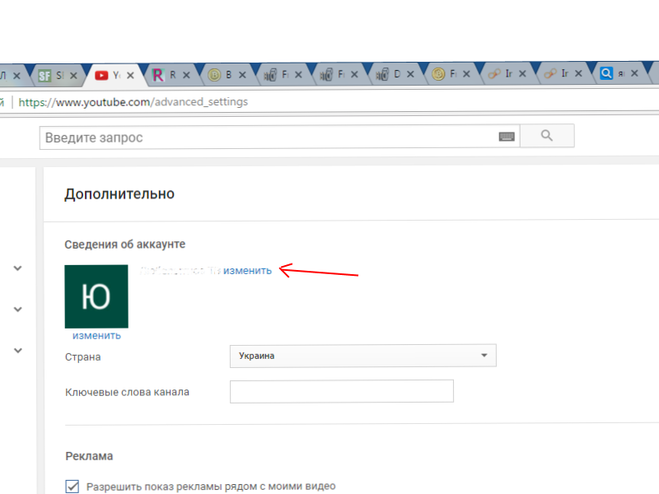Click the magnifier search button
This screenshot has width=659, height=494.
[x=547, y=137]
